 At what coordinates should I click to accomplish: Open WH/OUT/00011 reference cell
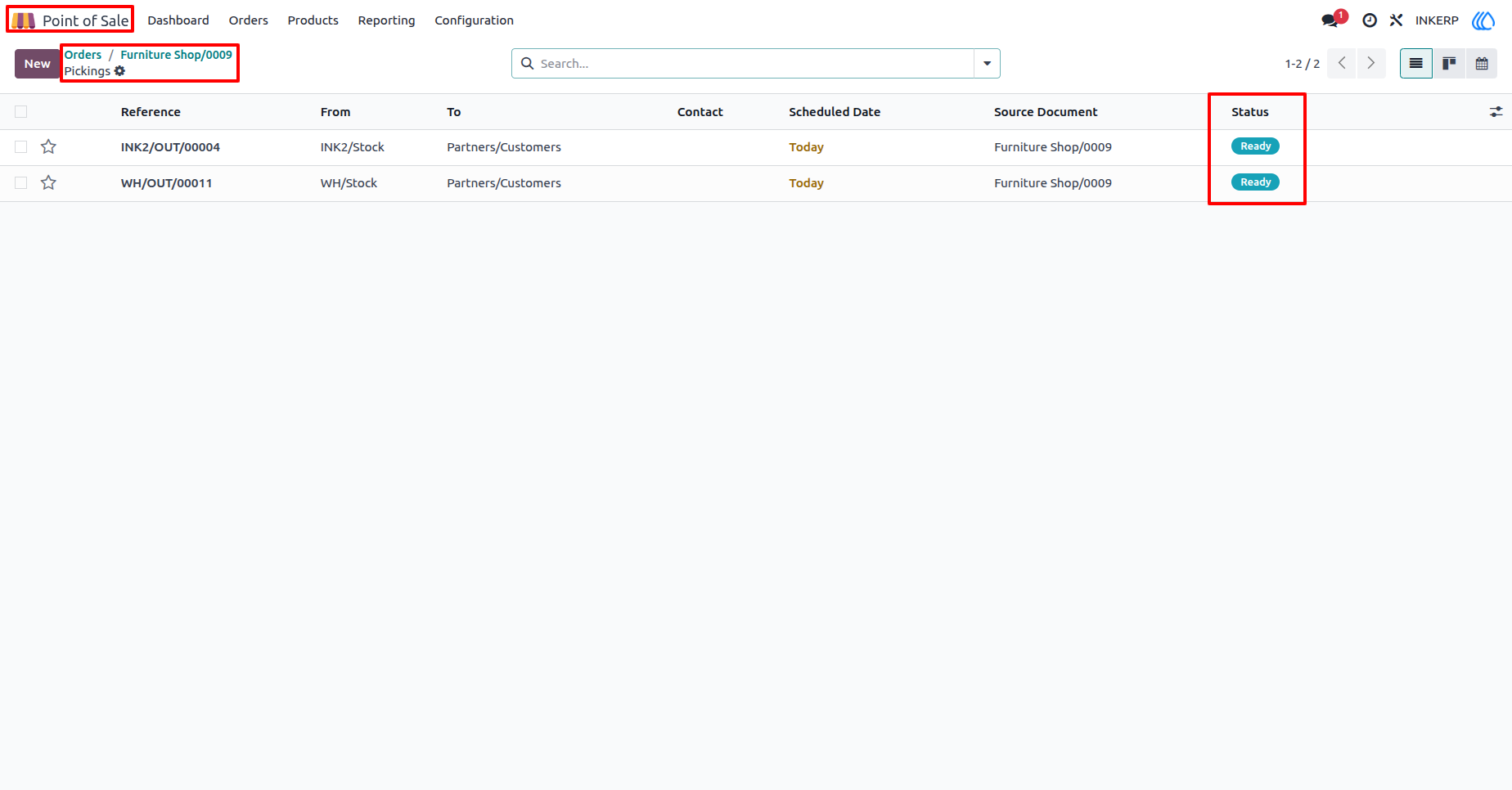point(166,183)
